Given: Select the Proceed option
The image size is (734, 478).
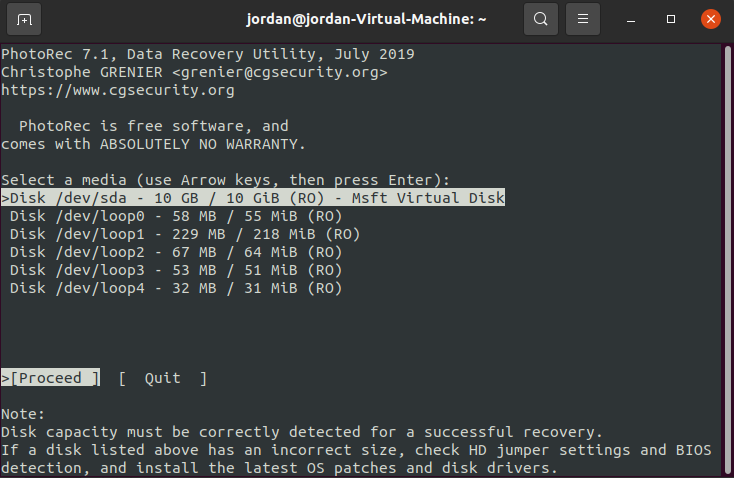Looking at the screenshot, I should tap(51, 378).
